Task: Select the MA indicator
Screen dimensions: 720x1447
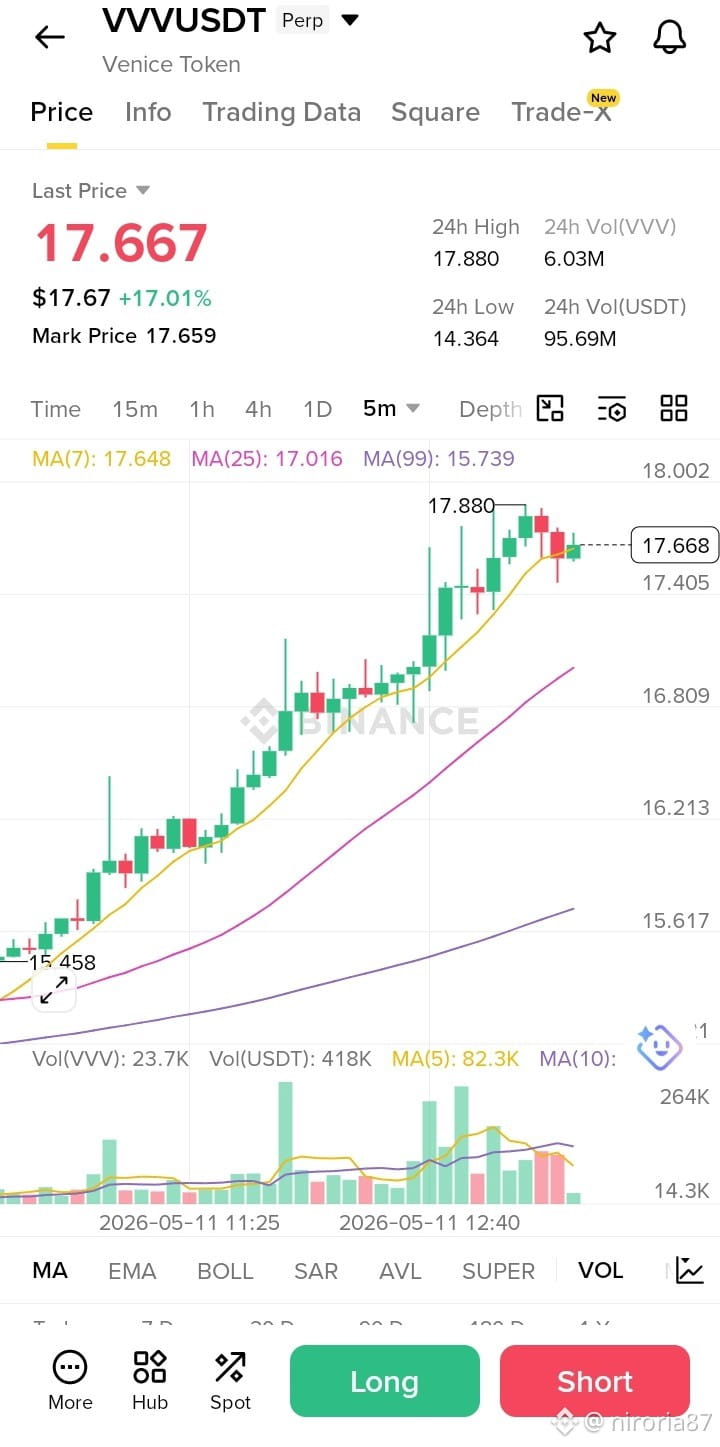Action: pos(50,1271)
